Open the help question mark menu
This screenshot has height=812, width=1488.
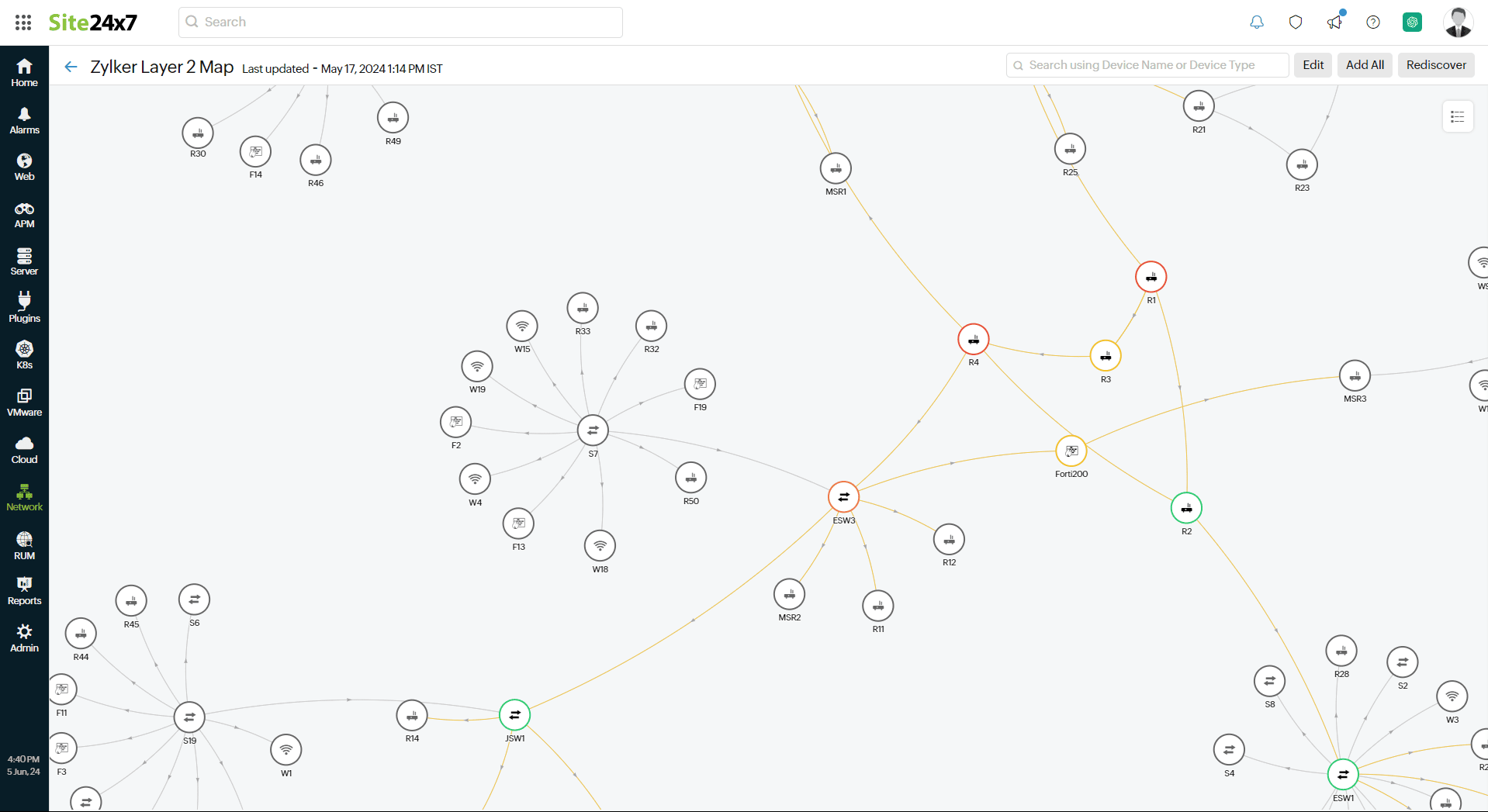click(x=1373, y=22)
